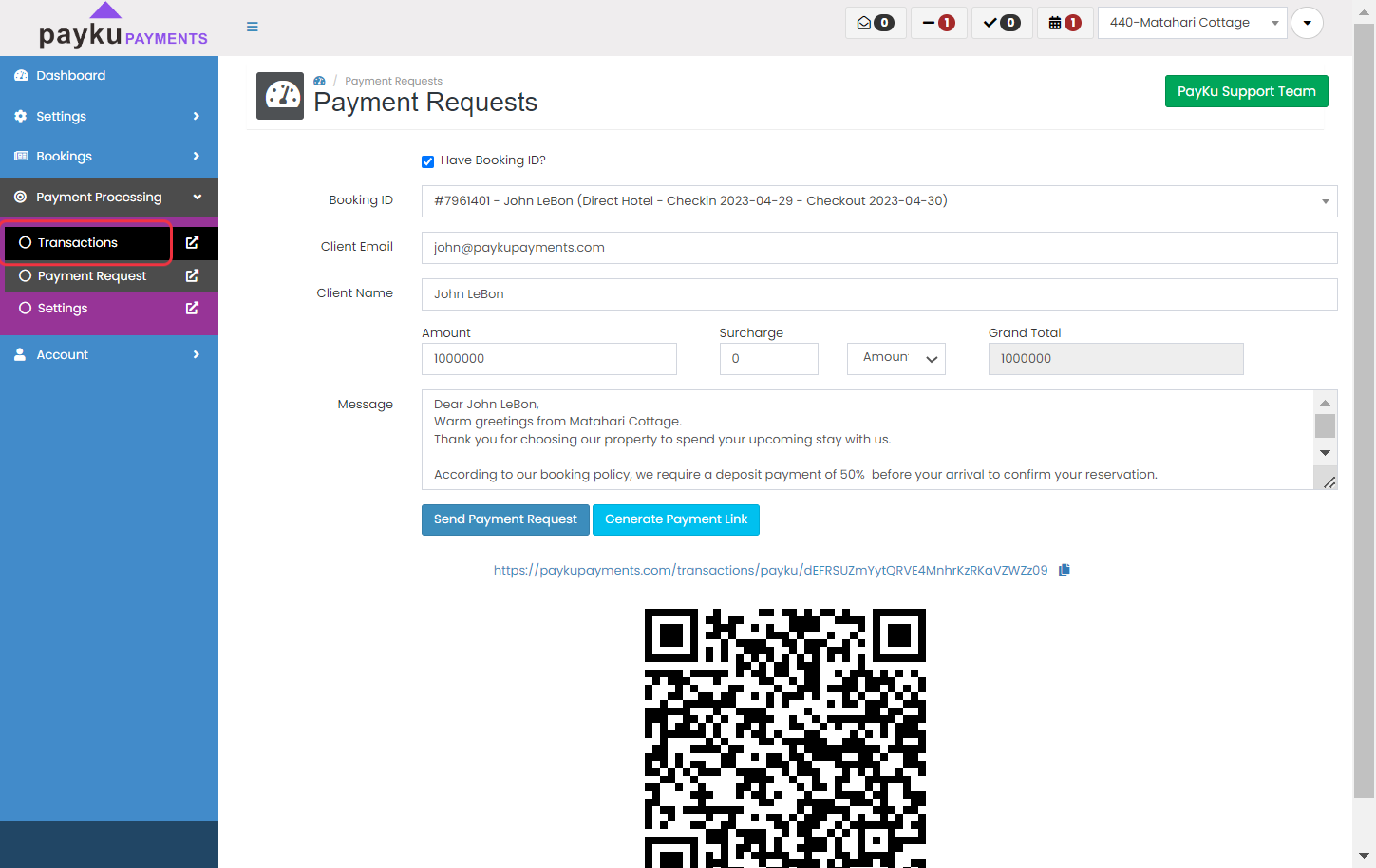1376x868 pixels.
Task: Open the generated paykupayments.com payment link
Action: [771, 570]
